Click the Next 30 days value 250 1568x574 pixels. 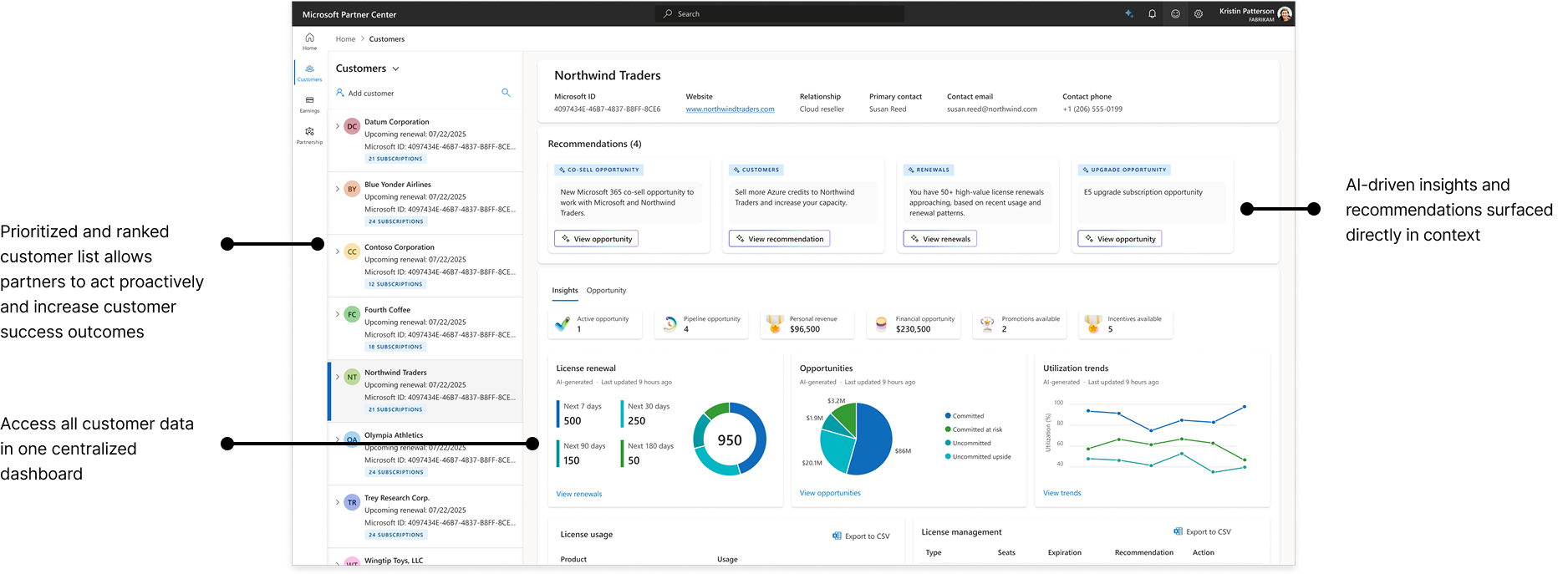(x=637, y=421)
